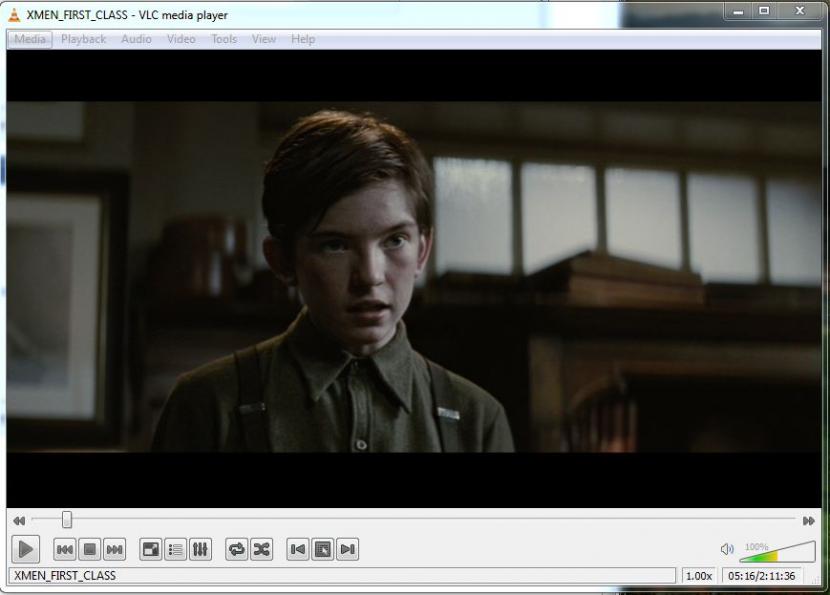Toggle random shuffle playback
This screenshot has width=830, height=595.
click(x=261, y=549)
